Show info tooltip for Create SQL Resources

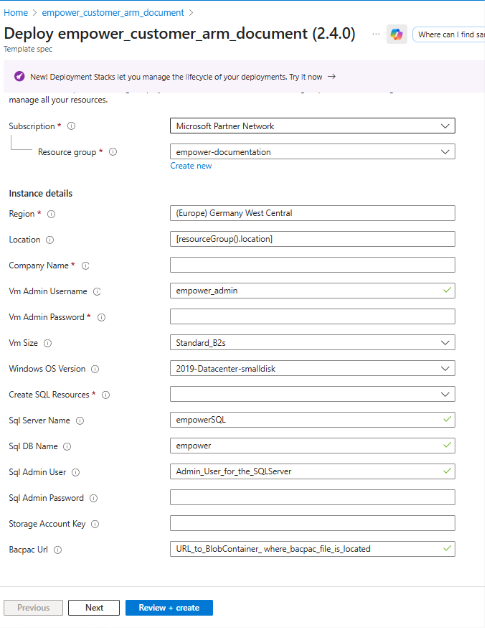coord(106,395)
